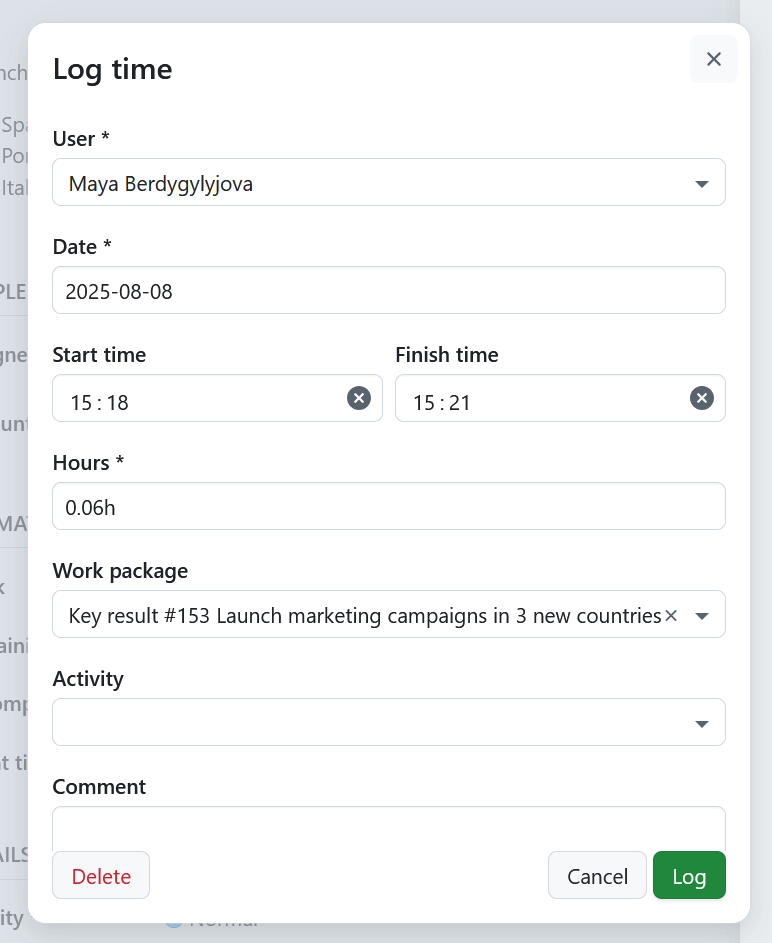Click the Date field showing 2025-08-08
This screenshot has width=772, height=943.
coord(389,290)
